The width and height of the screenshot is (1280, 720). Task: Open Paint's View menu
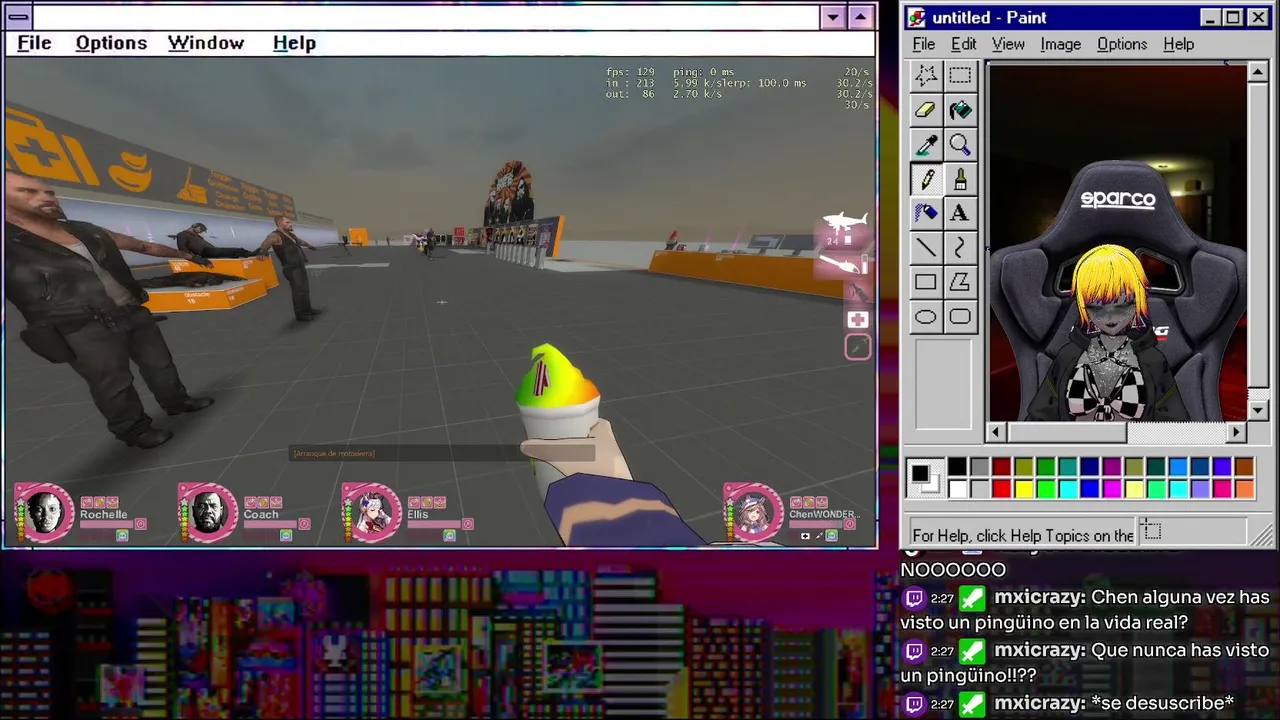pos(1008,44)
